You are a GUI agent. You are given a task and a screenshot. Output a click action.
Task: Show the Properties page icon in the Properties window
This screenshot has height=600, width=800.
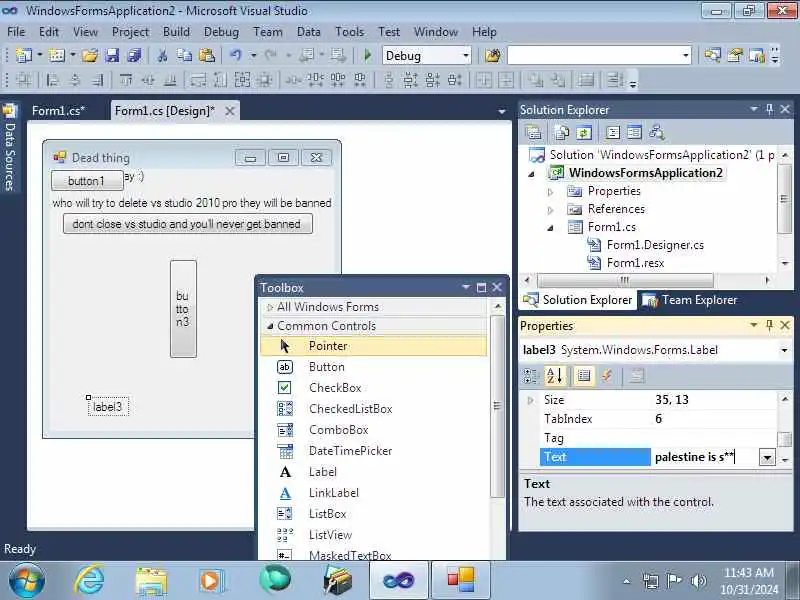pyautogui.click(x=584, y=376)
